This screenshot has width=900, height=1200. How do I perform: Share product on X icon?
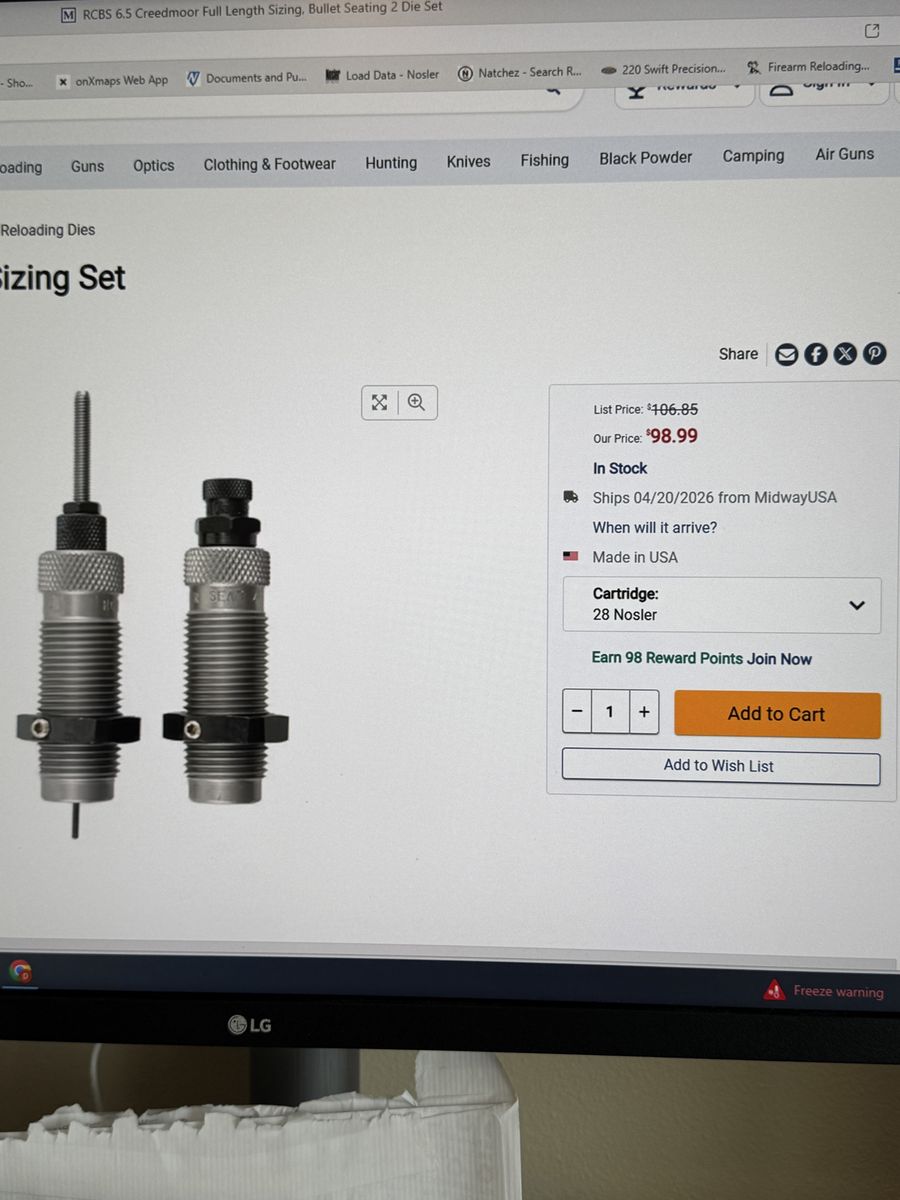point(845,354)
